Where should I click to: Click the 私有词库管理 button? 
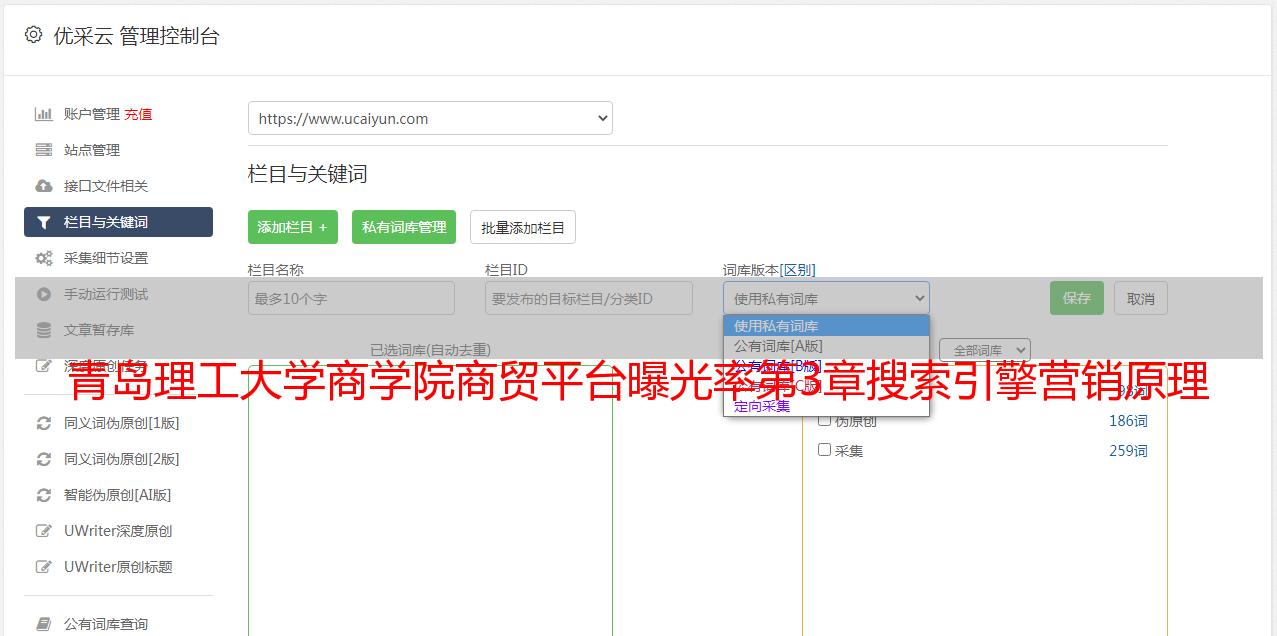click(x=404, y=227)
